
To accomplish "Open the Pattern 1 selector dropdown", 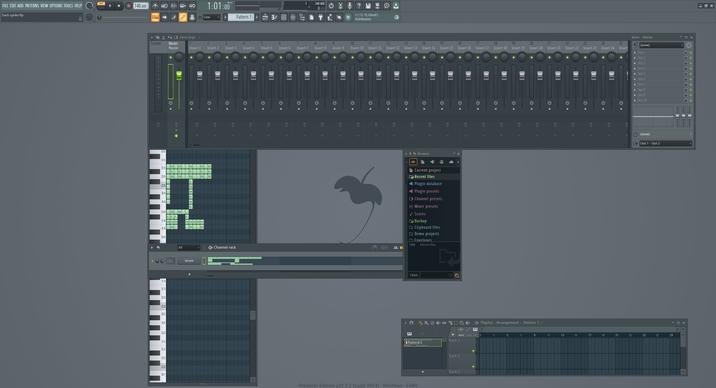I will pyautogui.click(x=241, y=17).
